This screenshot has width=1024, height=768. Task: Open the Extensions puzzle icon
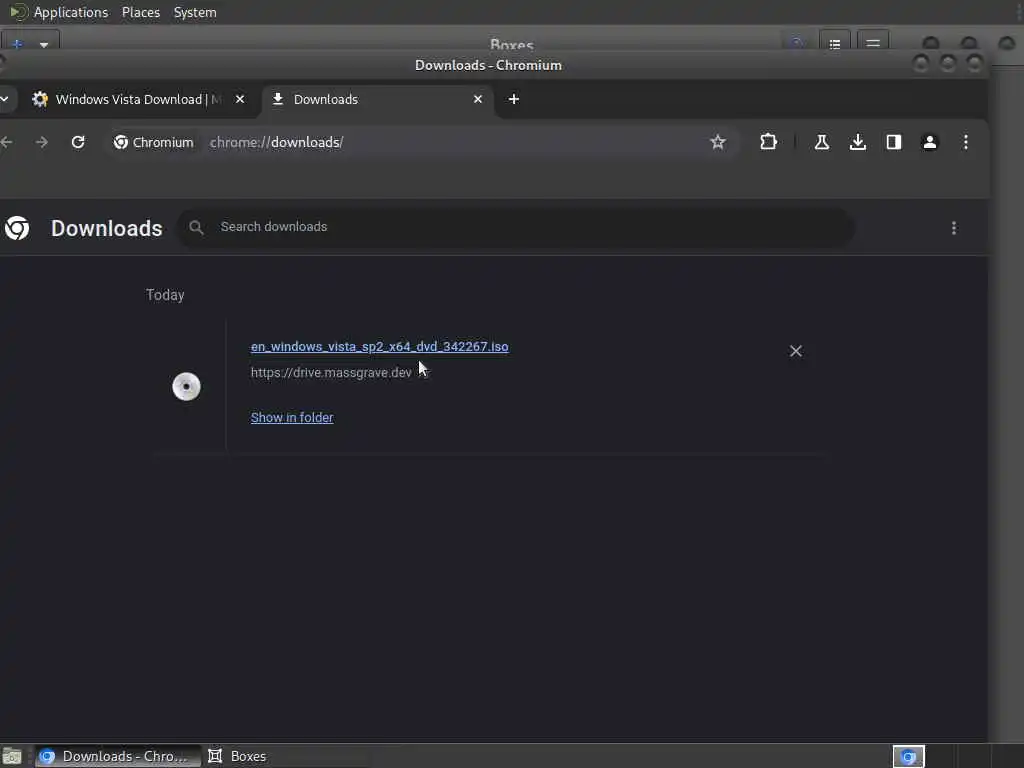[x=769, y=142]
